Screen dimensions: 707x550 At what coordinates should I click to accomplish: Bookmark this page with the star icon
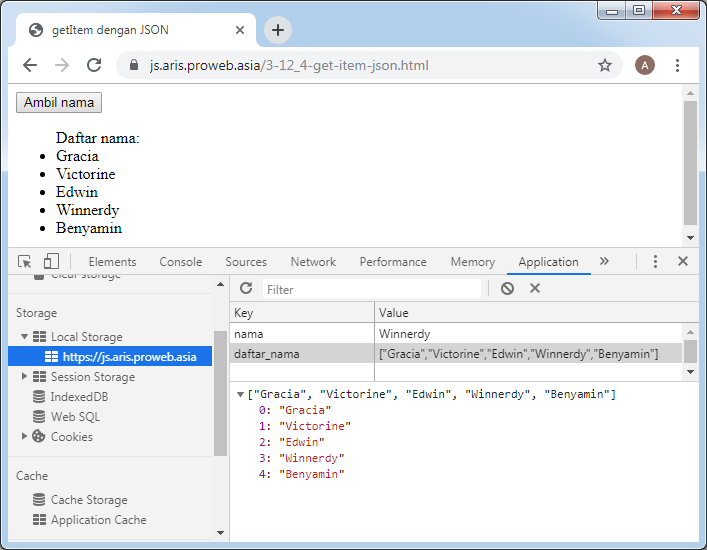pyautogui.click(x=605, y=65)
